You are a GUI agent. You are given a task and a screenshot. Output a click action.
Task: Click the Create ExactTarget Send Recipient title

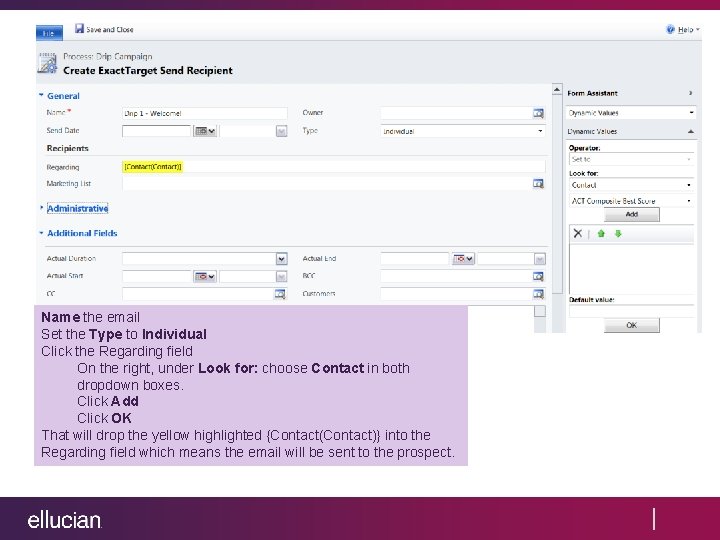[x=148, y=71]
